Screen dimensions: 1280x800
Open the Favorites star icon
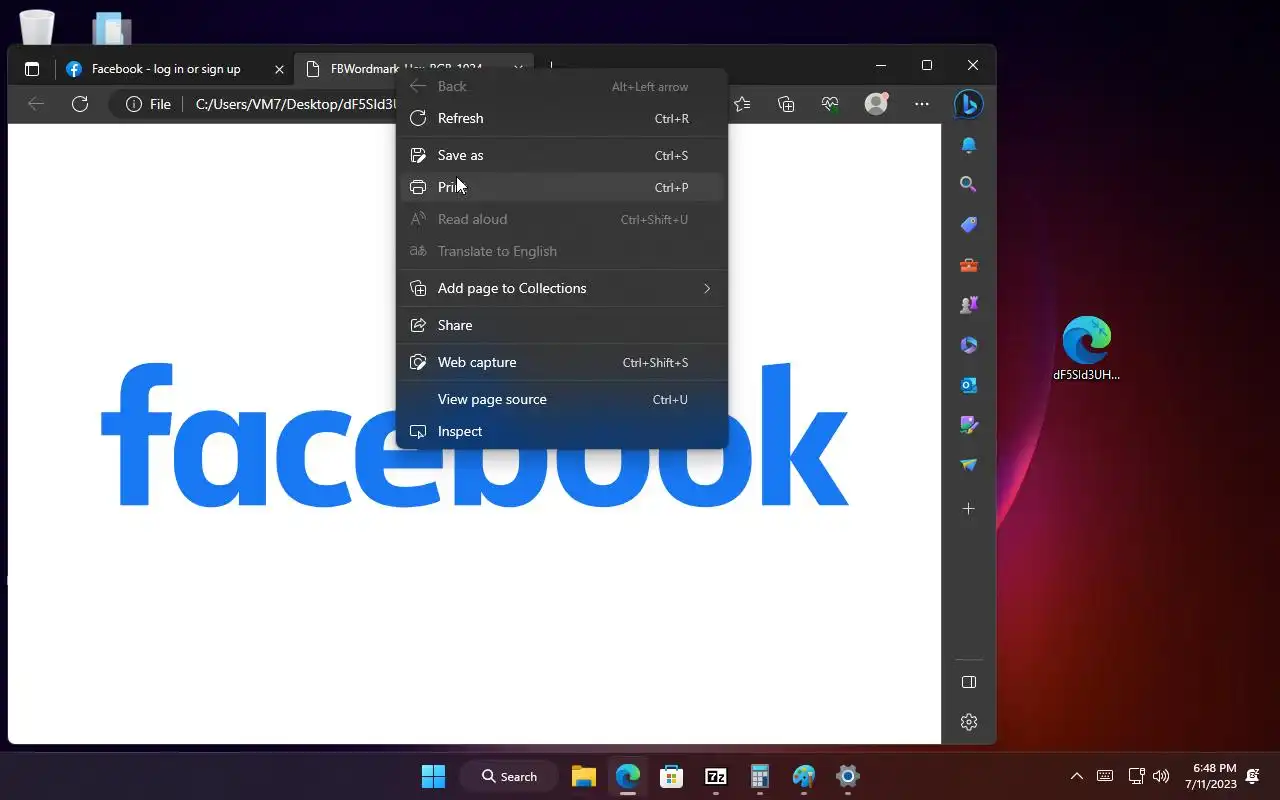742,104
